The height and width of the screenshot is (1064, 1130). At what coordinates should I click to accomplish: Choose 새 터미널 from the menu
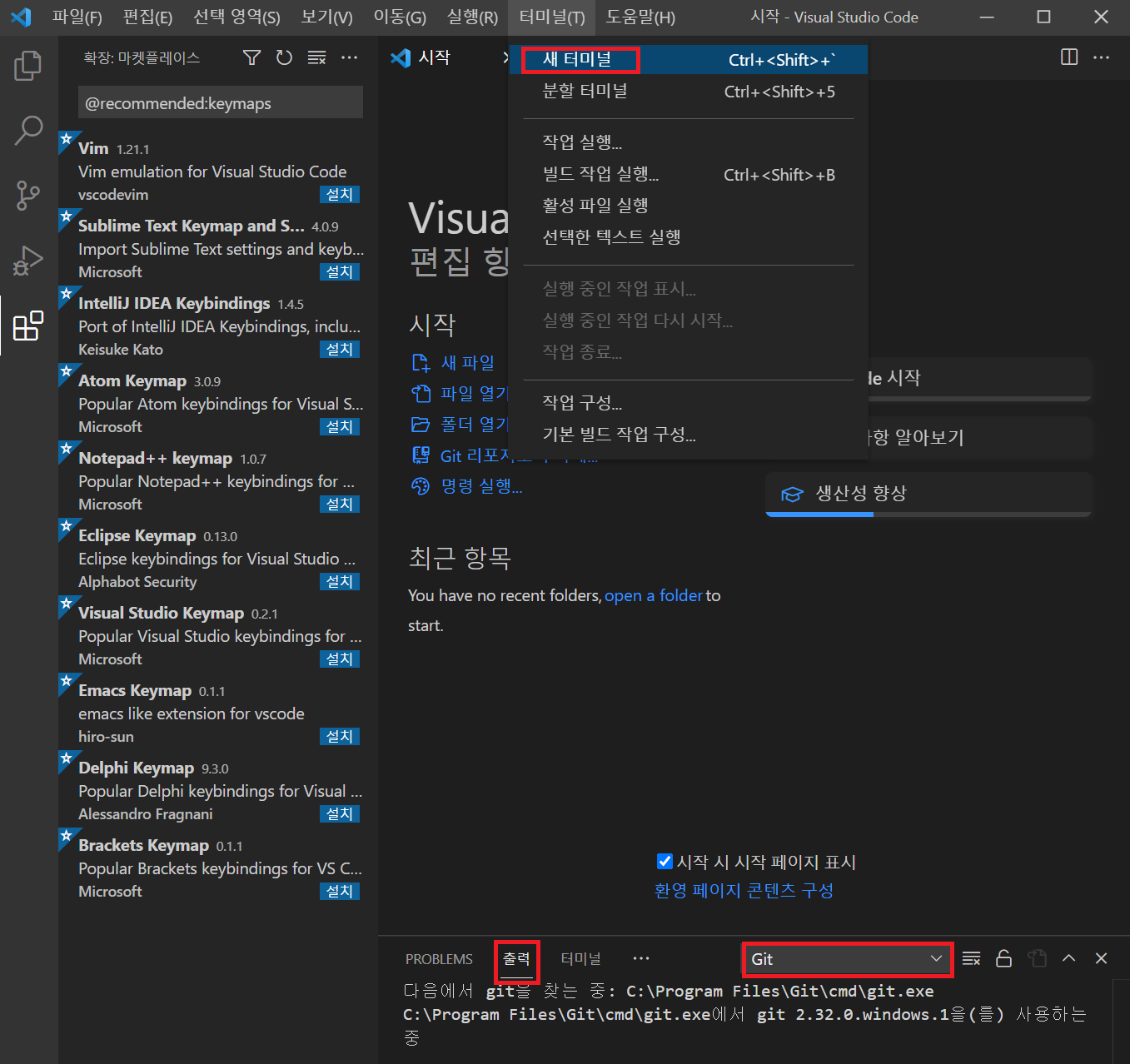689,59
